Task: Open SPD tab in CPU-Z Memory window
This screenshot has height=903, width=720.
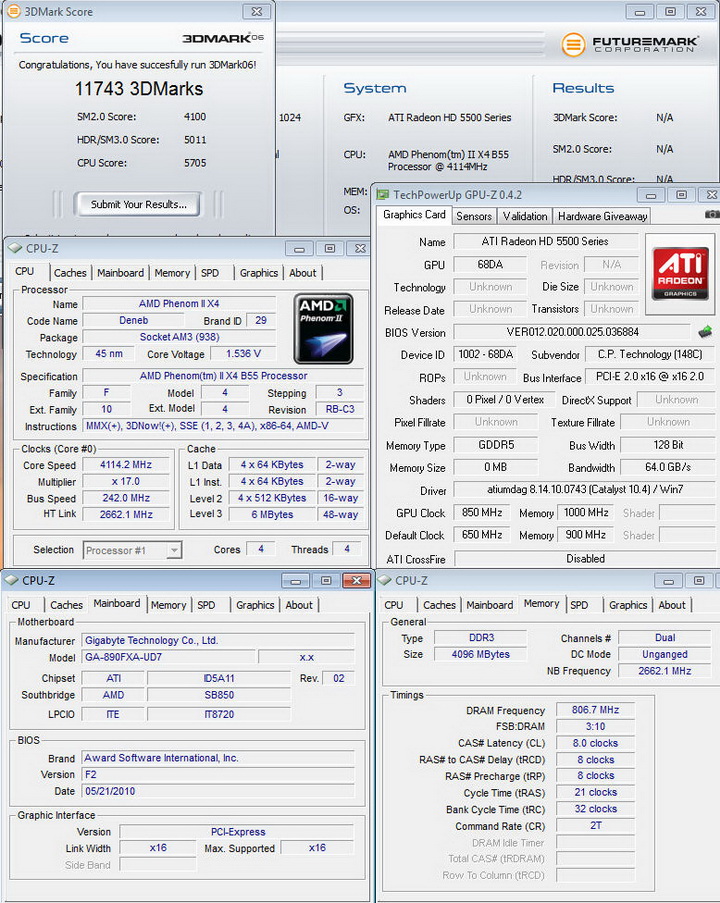Action: click(x=579, y=605)
